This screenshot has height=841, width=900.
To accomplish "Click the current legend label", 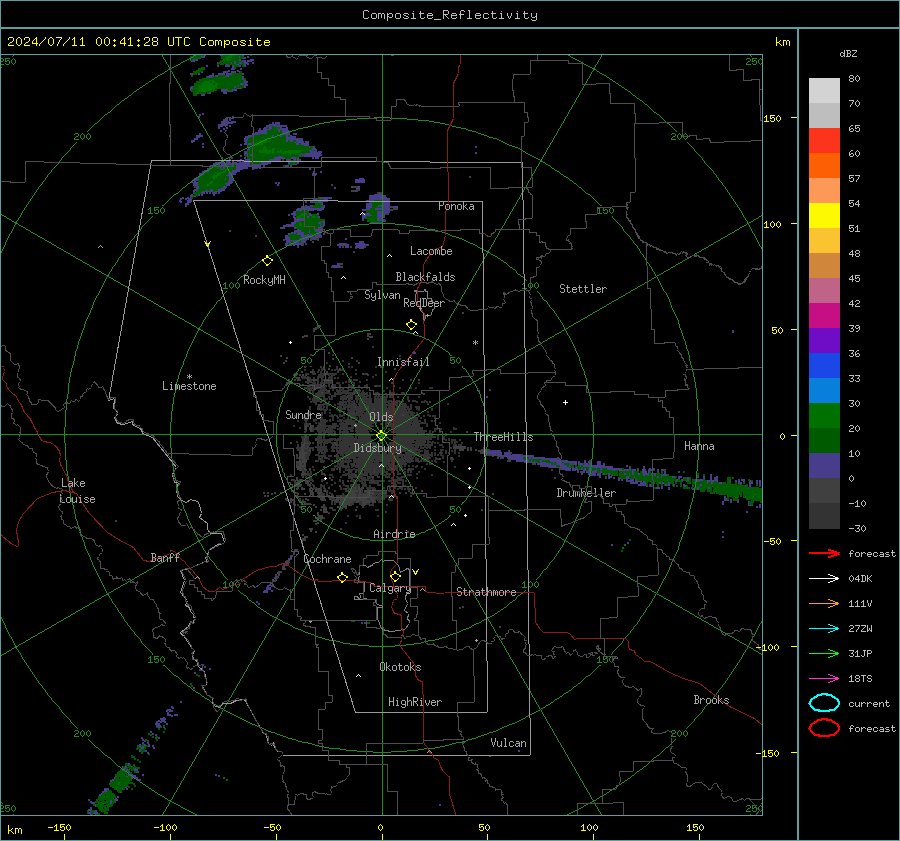I will tap(869, 703).
